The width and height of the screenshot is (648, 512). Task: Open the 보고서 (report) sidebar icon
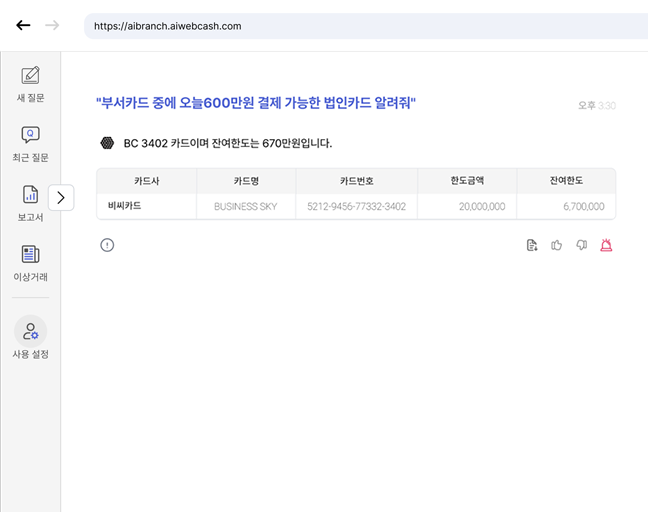30,196
